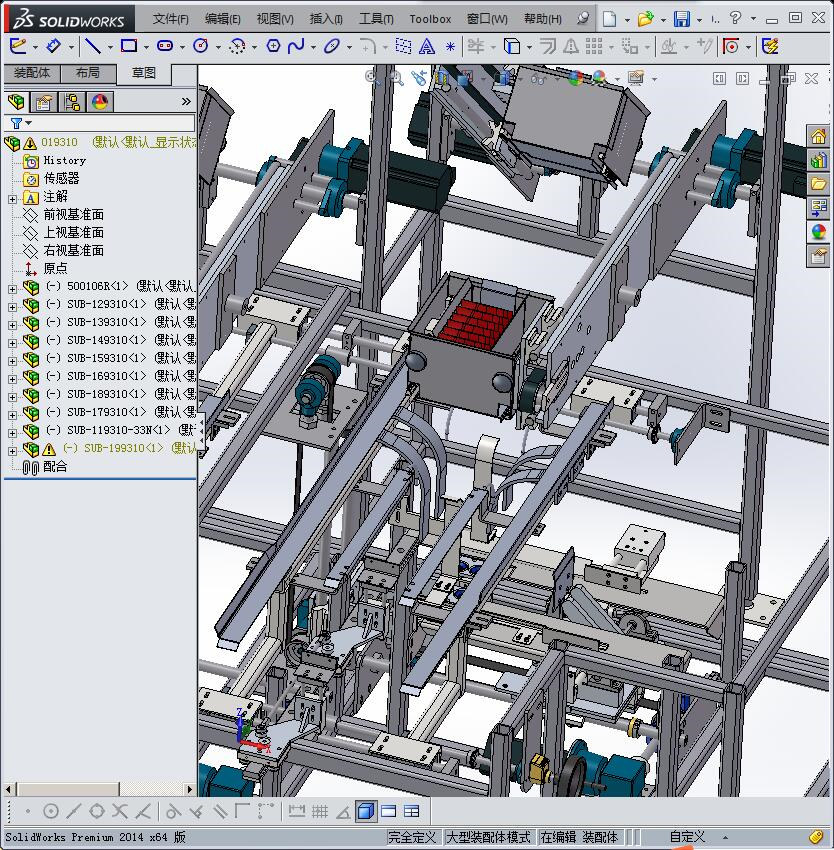The image size is (834, 850).
Task: Click the Zoom to Fit view icon
Action: 373,78
